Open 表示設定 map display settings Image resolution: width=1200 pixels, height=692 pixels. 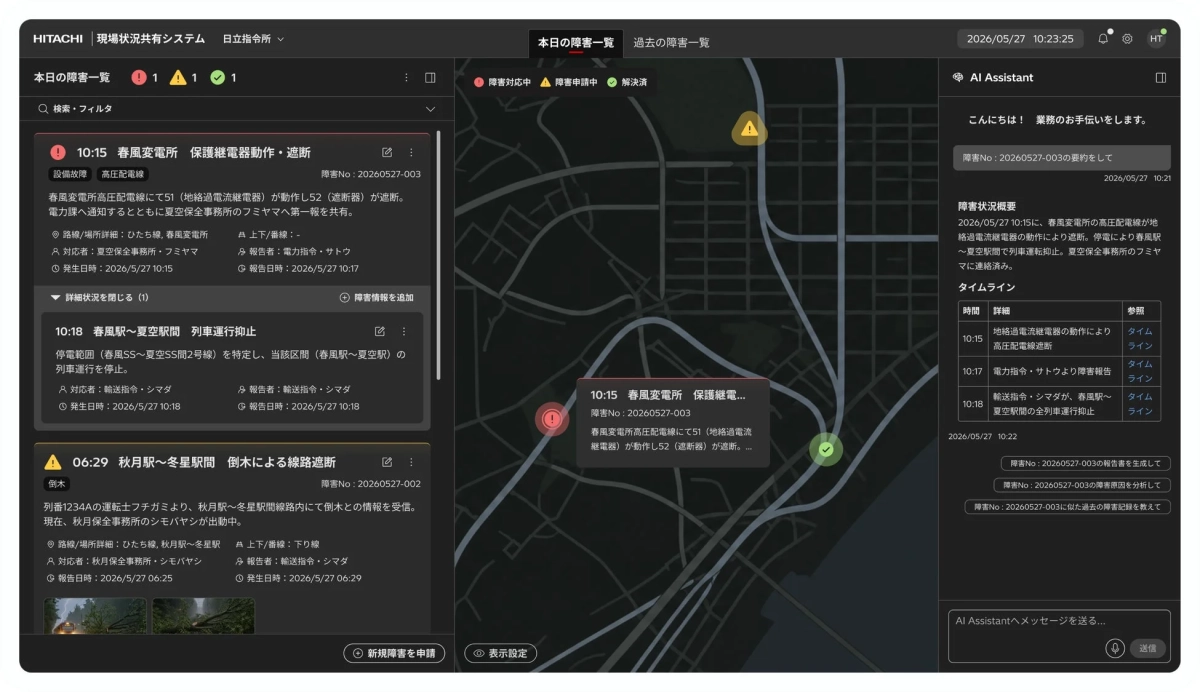[500, 653]
